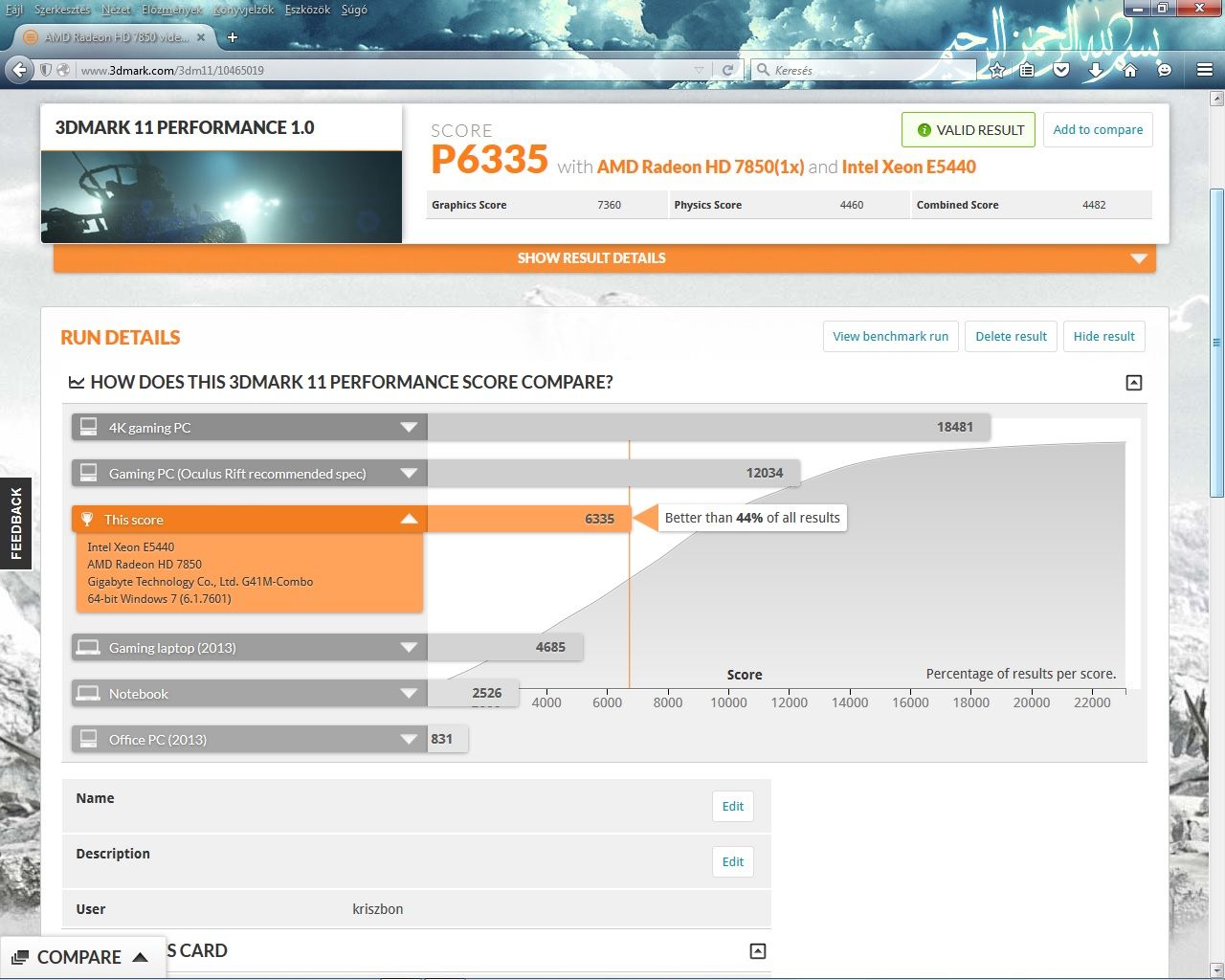
Task: Click the browser back arrow button
Action: point(19,70)
